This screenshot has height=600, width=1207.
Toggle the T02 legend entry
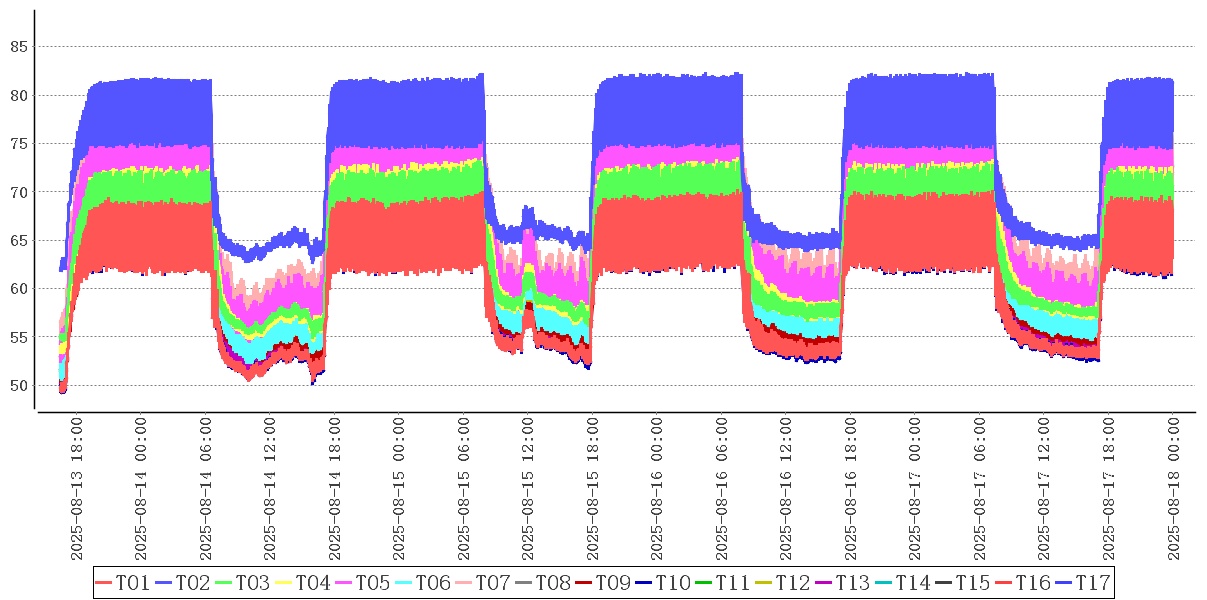pyautogui.click(x=183, y=583)
